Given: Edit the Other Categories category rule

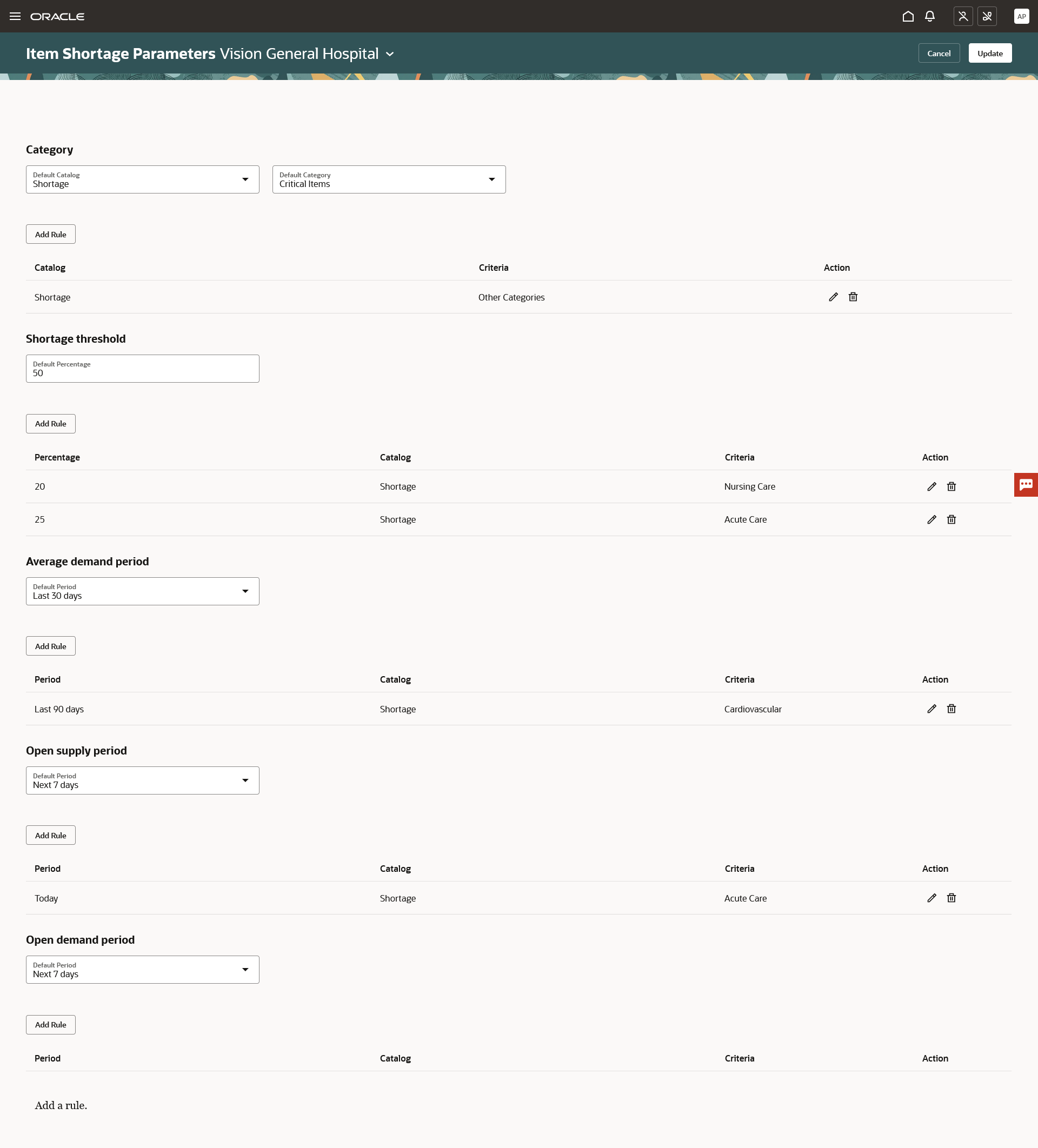Looking at the screenshot, I should (834, 297).
